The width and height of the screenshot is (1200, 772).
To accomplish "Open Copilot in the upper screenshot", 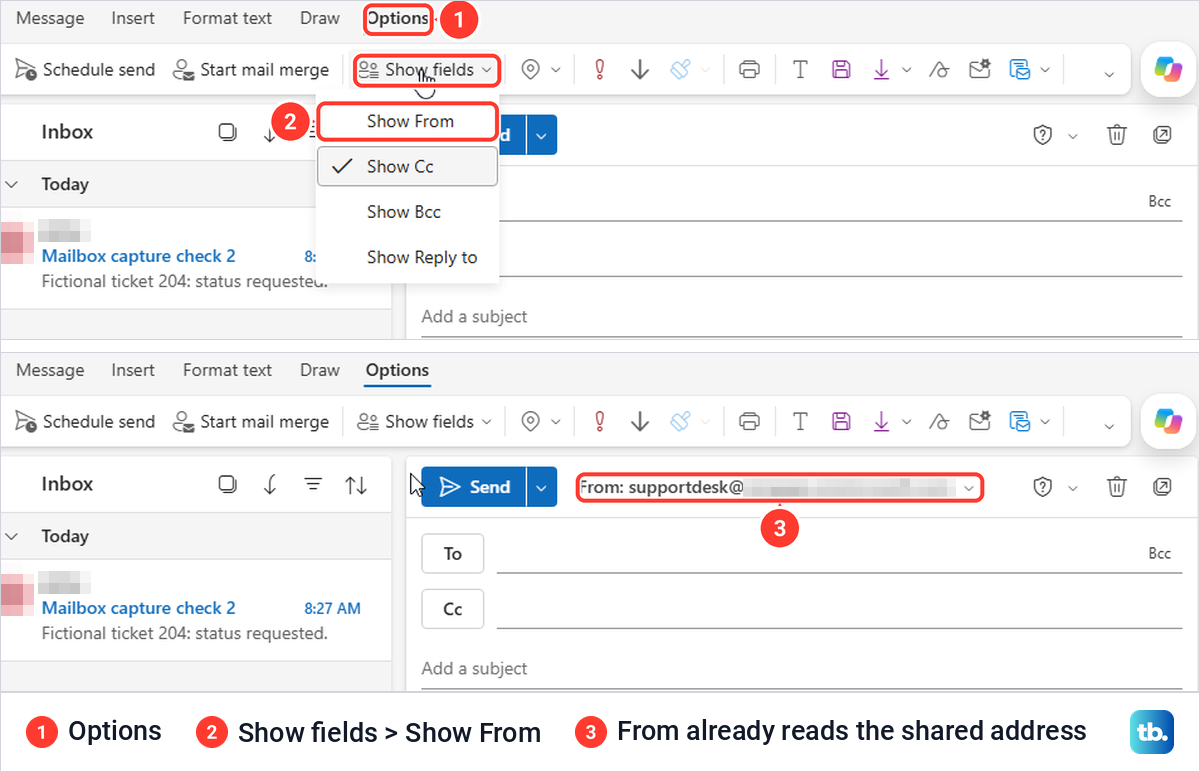I will (x=1168, y=69).
